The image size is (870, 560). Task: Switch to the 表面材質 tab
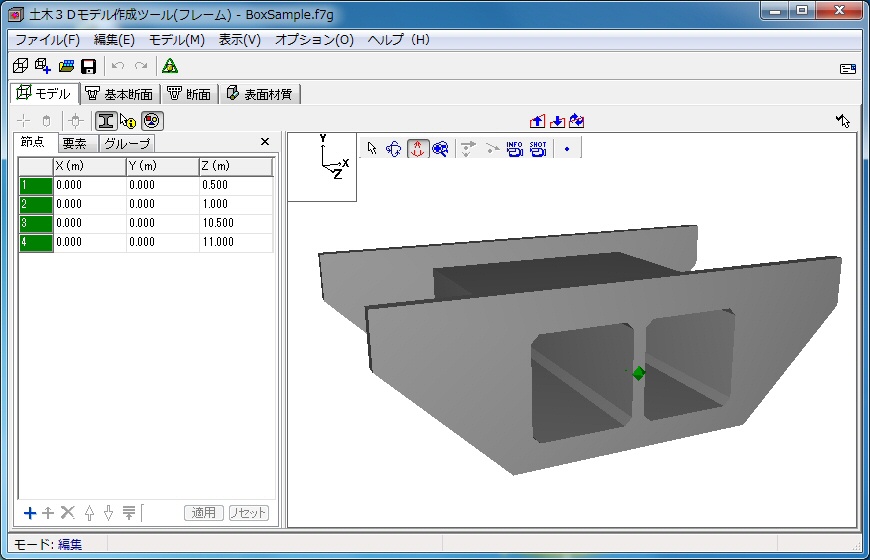coord(260,94)
